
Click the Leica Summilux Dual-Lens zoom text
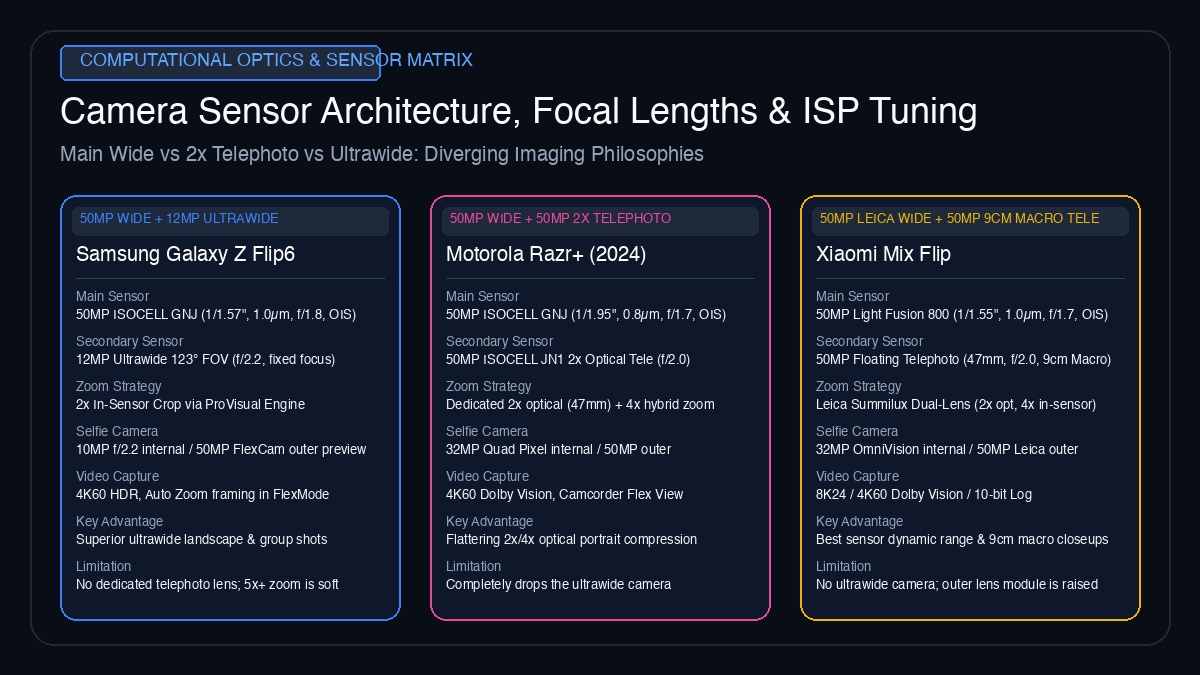pyautogui.click(x=956, y=404)
